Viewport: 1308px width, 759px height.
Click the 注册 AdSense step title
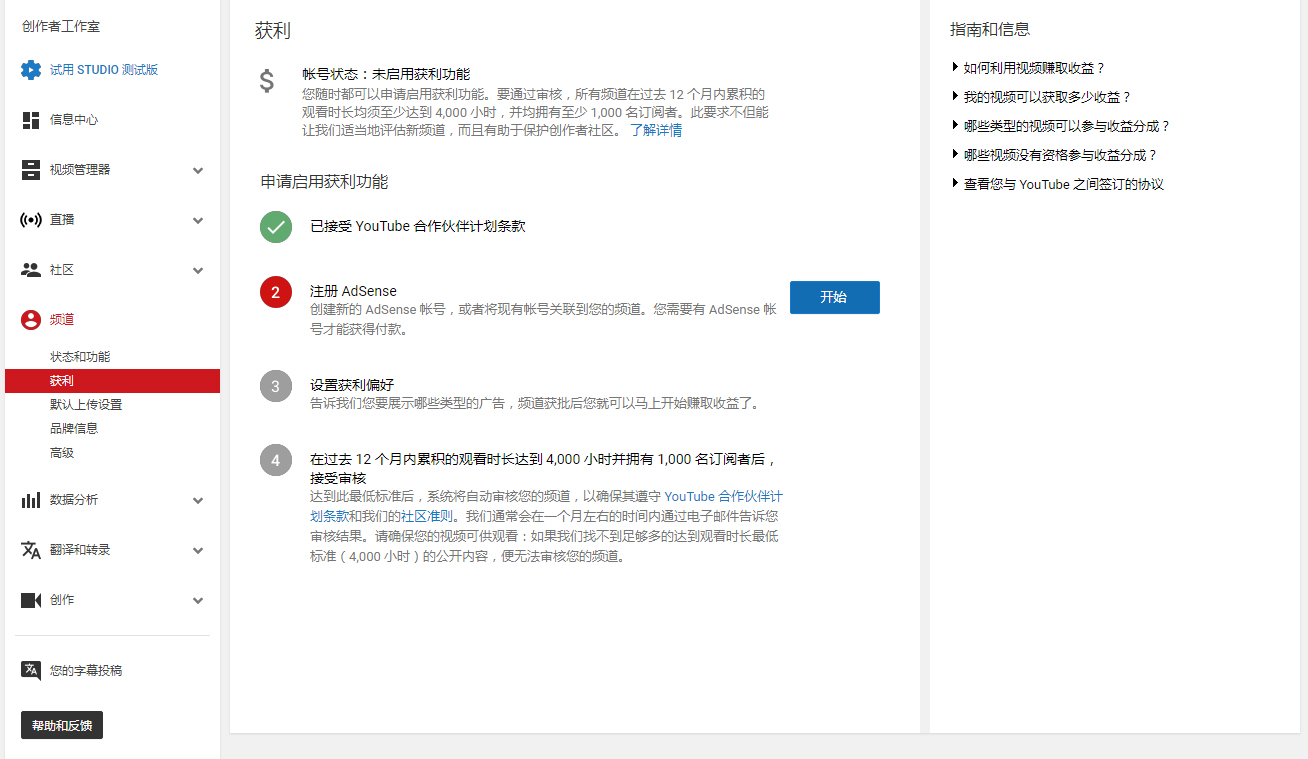[353, 291]
